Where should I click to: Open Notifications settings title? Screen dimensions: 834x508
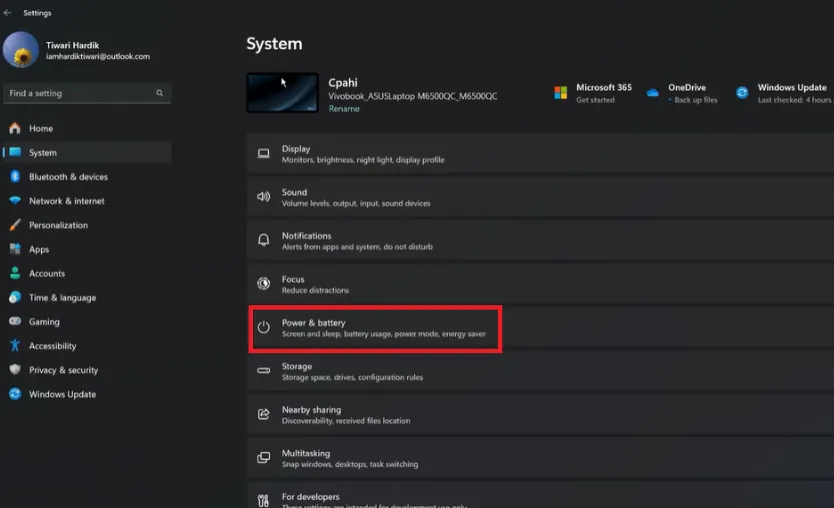[306, 236]
